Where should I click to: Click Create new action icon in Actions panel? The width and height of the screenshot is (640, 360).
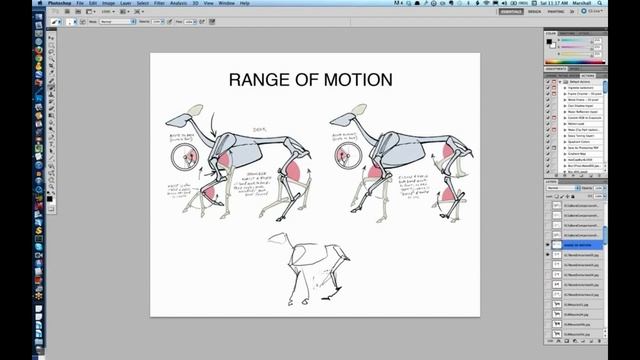[591, 175]
